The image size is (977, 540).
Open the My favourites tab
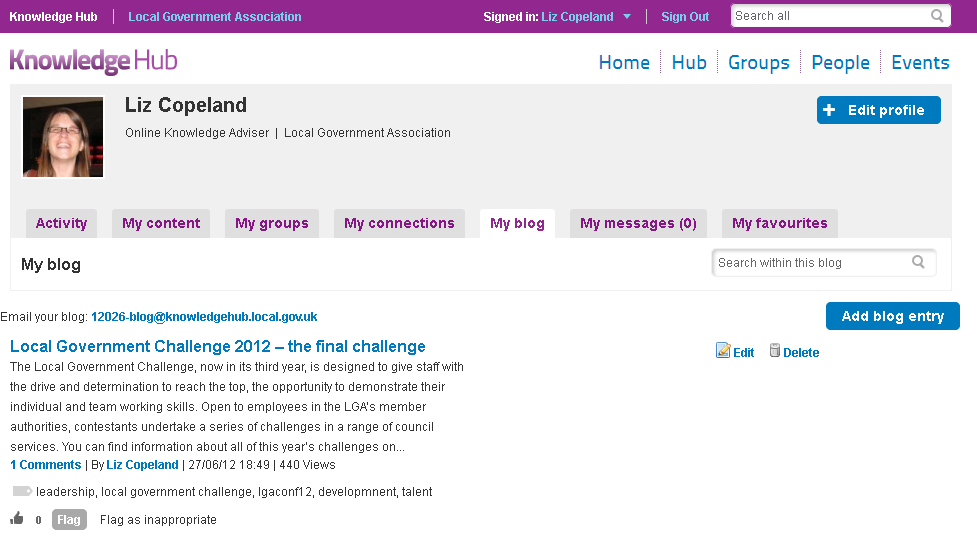coord(779,224)
